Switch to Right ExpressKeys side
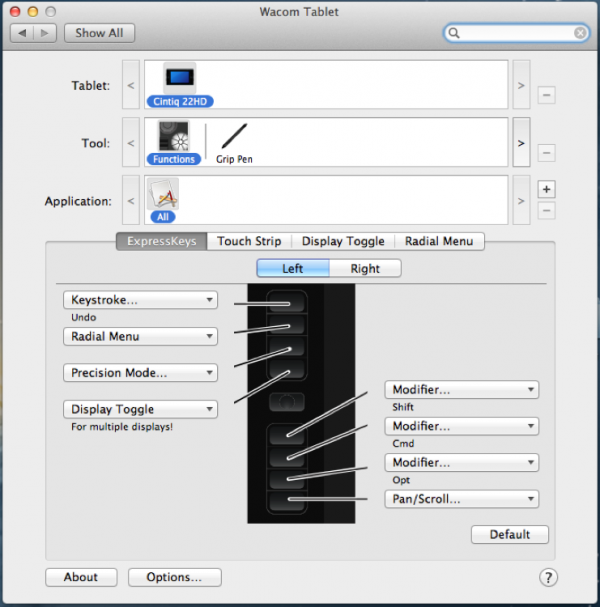 pyautogui.click(x=365, y=268)
